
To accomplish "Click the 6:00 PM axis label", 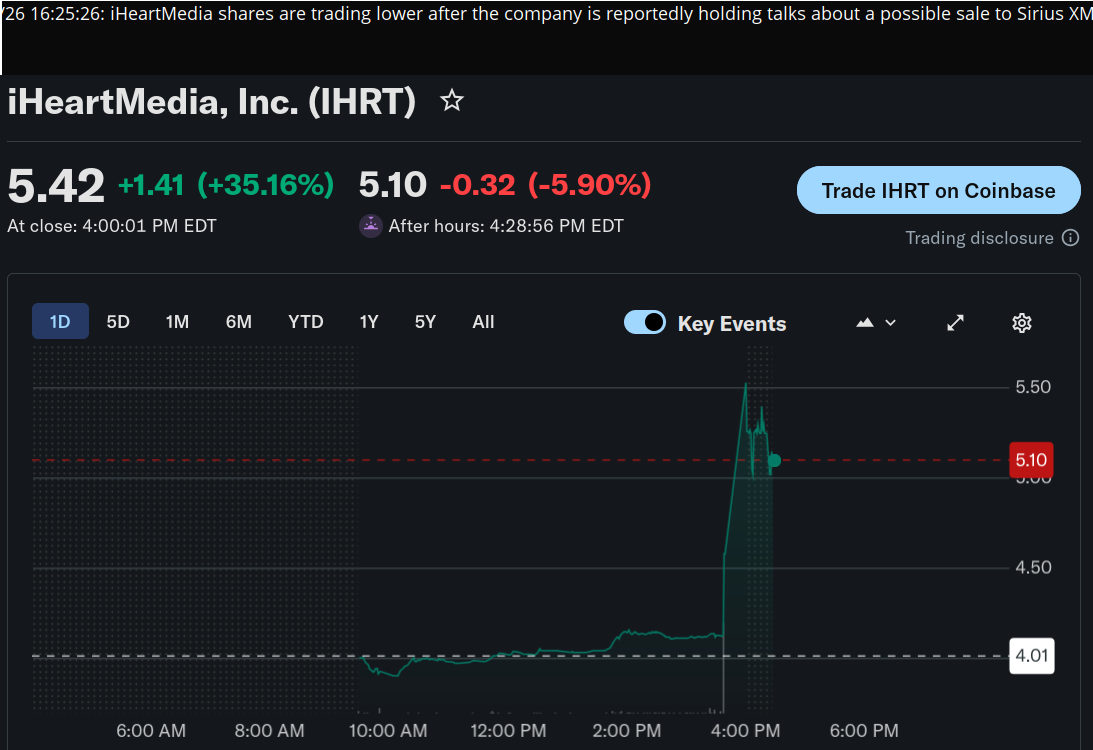I will coord(864,730).
